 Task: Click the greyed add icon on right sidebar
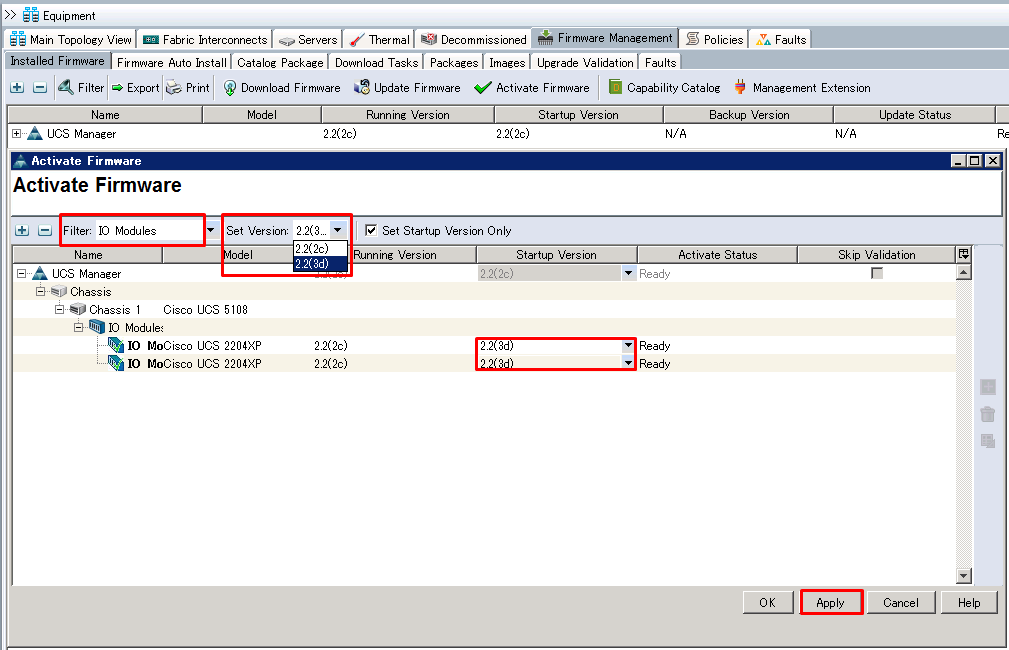pyautogui.click(x=988, y=387)
